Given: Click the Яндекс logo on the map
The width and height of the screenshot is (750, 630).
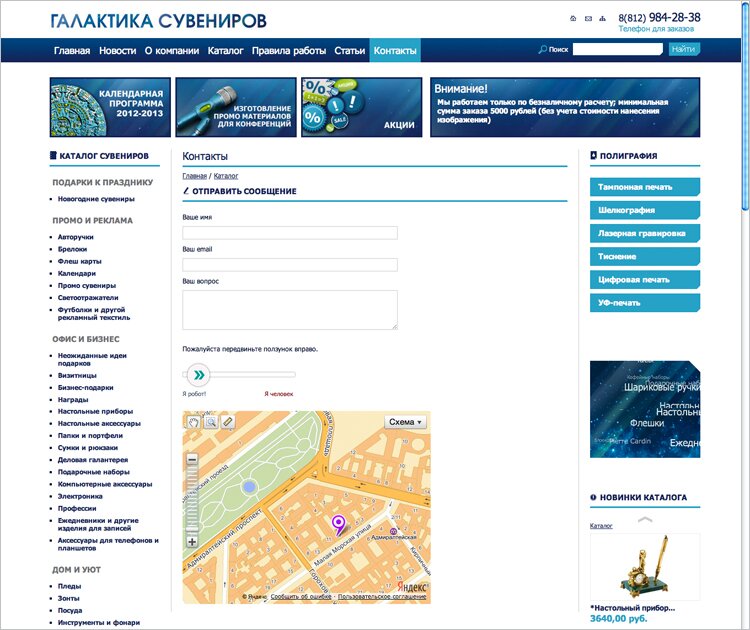Looking at the screenshot, I should tap(412, 587).
